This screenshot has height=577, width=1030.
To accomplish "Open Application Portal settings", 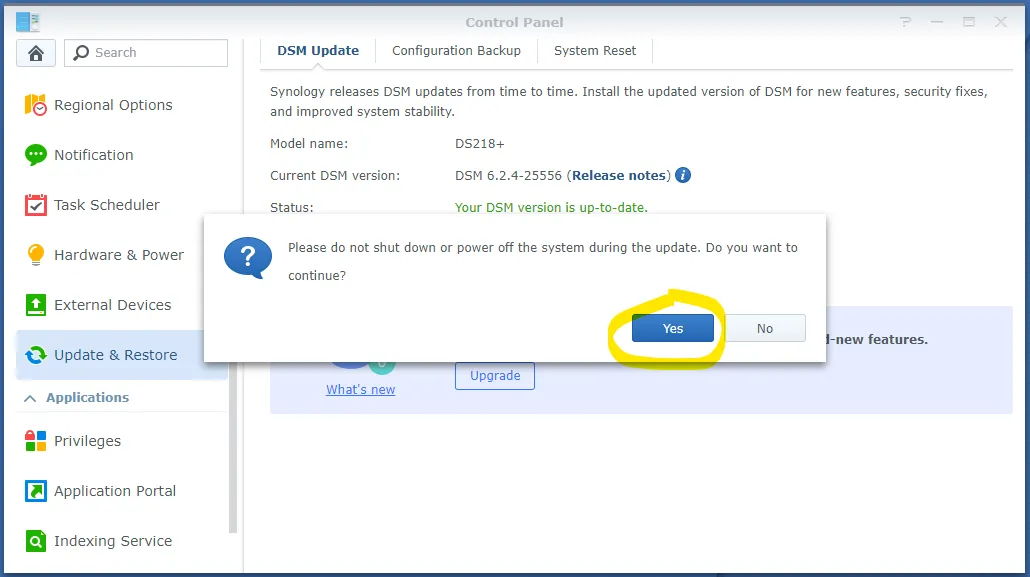I will coord(122,491).
